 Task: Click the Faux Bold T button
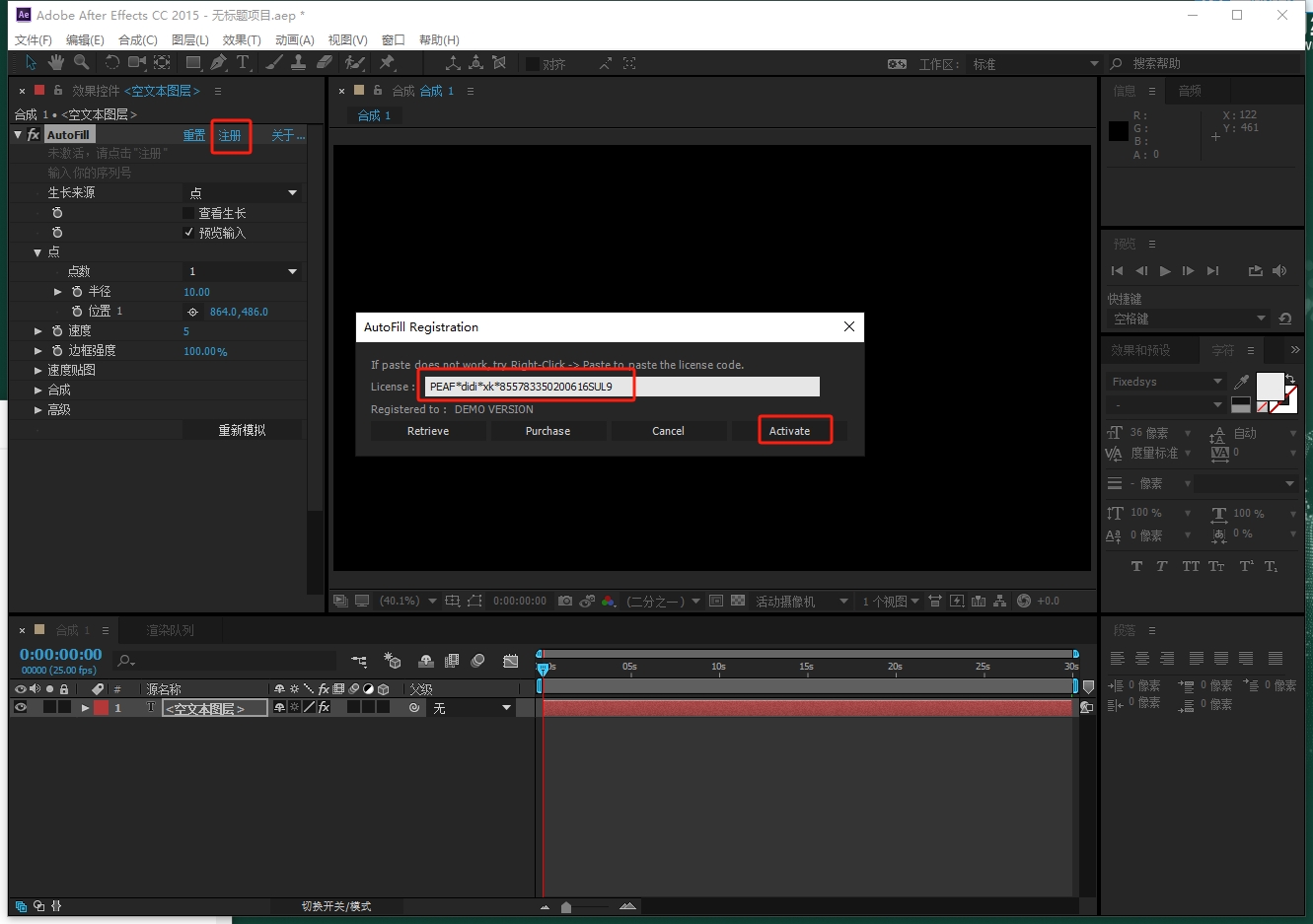pyautogui.click(x=1136, y=566)
